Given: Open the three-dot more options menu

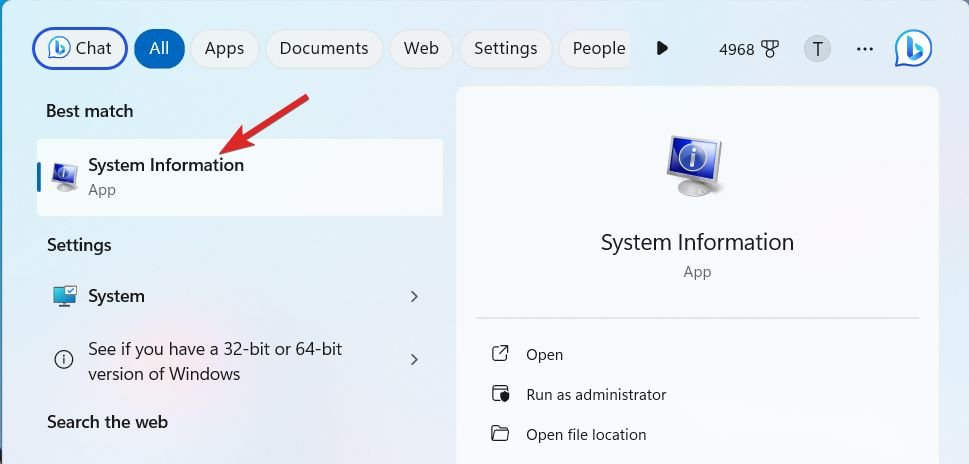Looking at the screenshot, I should click(865, 48).
